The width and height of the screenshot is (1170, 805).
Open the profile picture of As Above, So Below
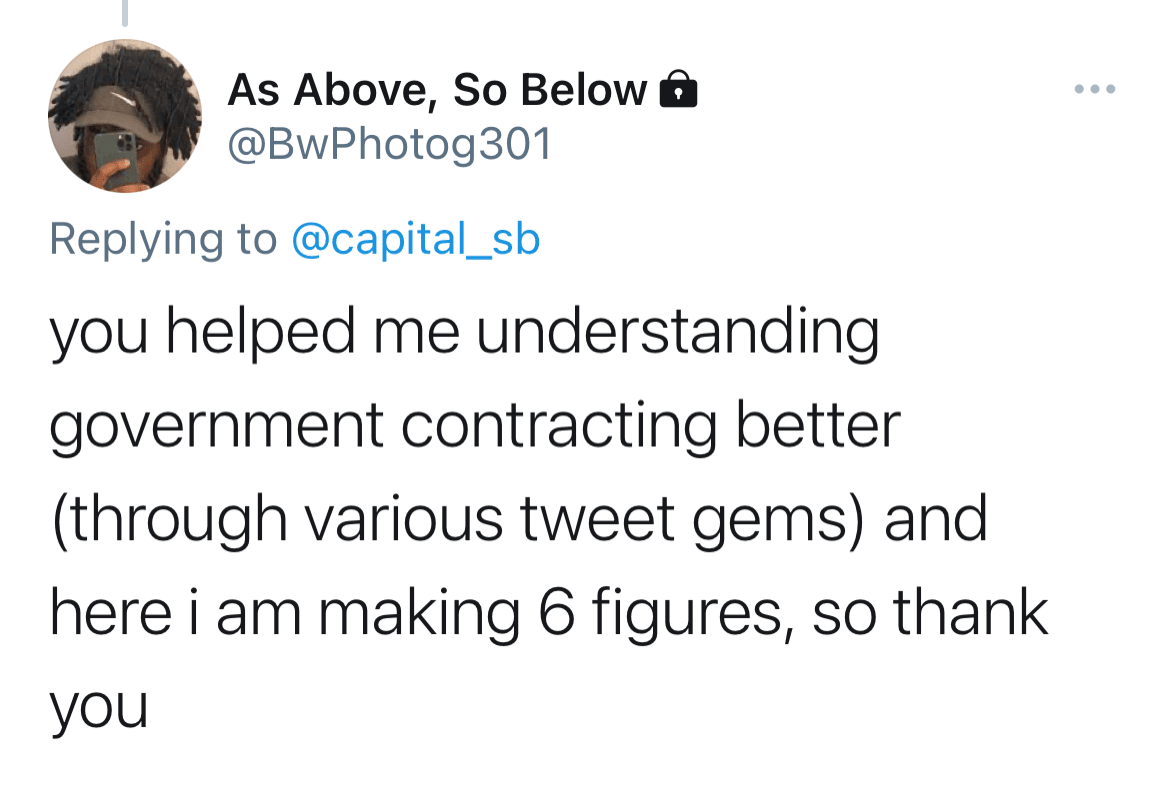(124, 117)
